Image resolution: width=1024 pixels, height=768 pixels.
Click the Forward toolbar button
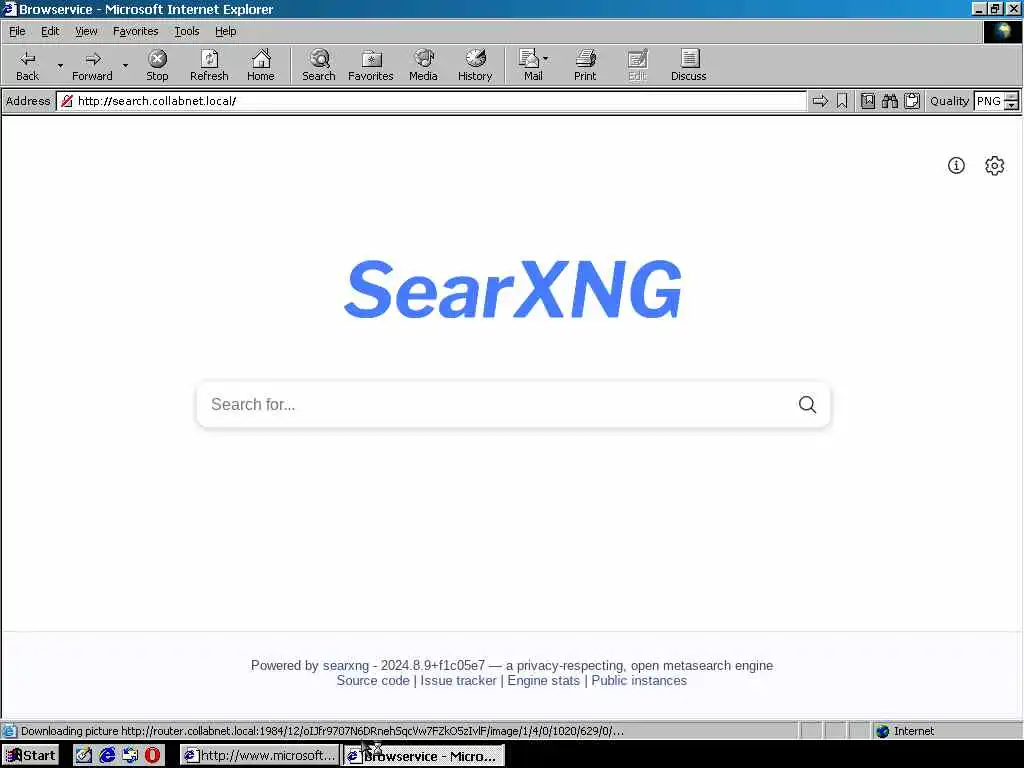pos(92,65)
